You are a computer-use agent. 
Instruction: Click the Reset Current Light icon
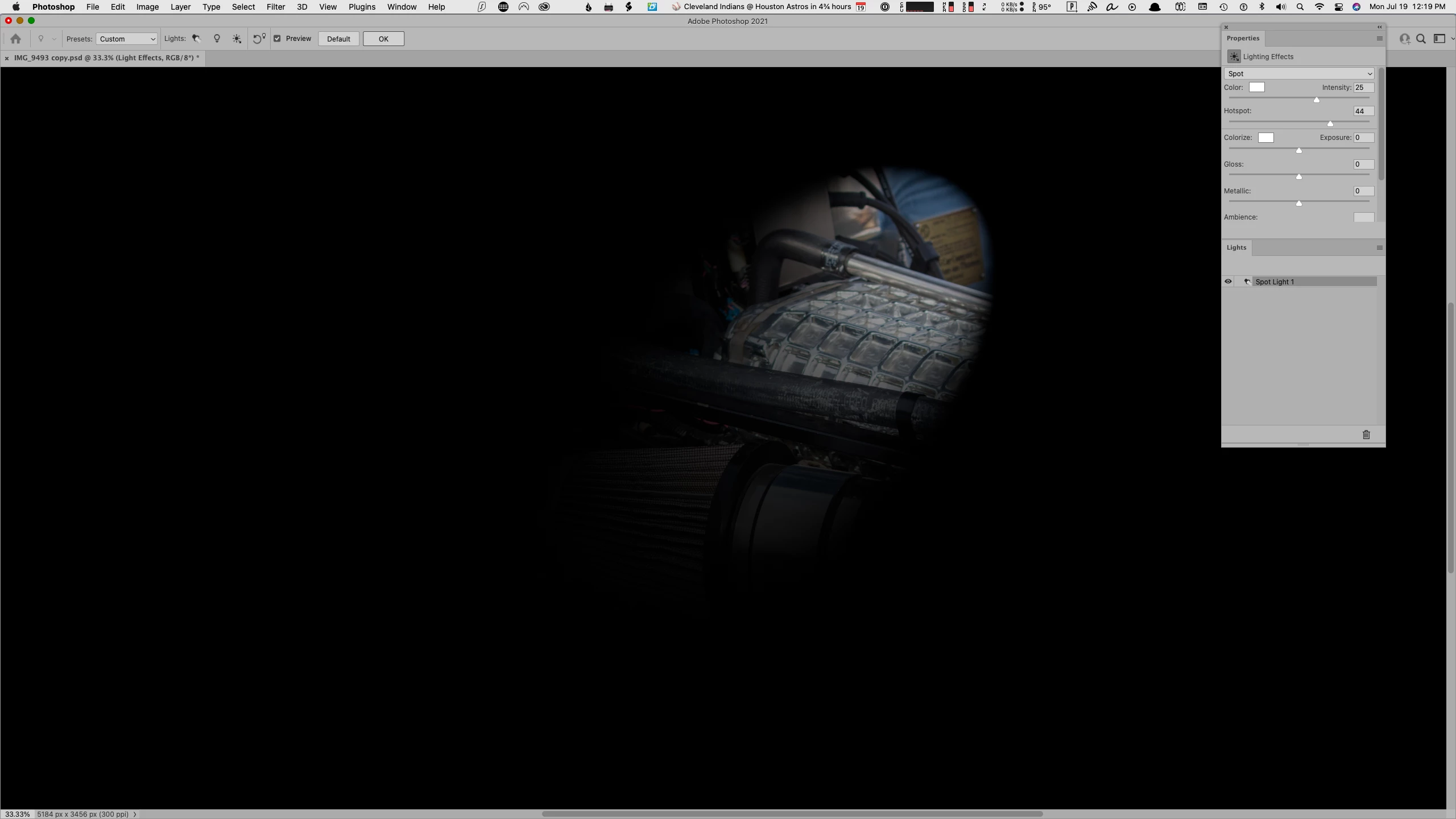pyautogui.click(x=259, y=39)
